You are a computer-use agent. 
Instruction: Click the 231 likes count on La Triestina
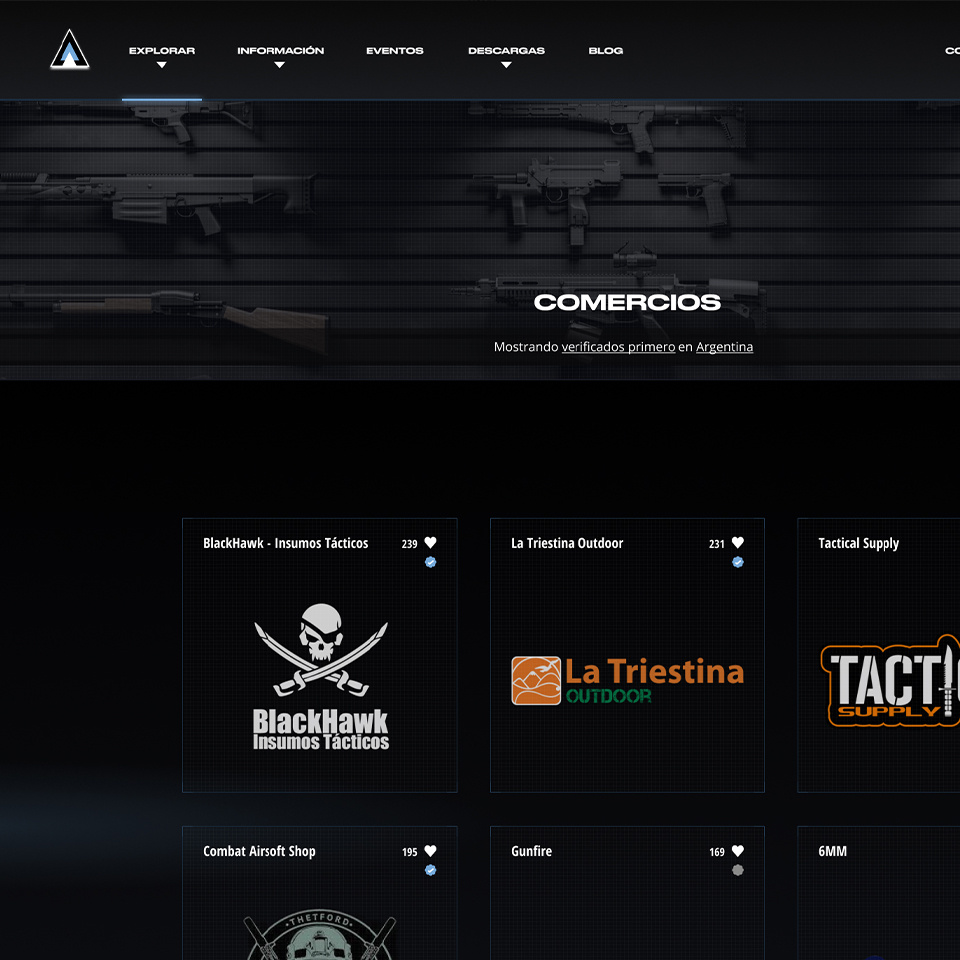(717, 544)
